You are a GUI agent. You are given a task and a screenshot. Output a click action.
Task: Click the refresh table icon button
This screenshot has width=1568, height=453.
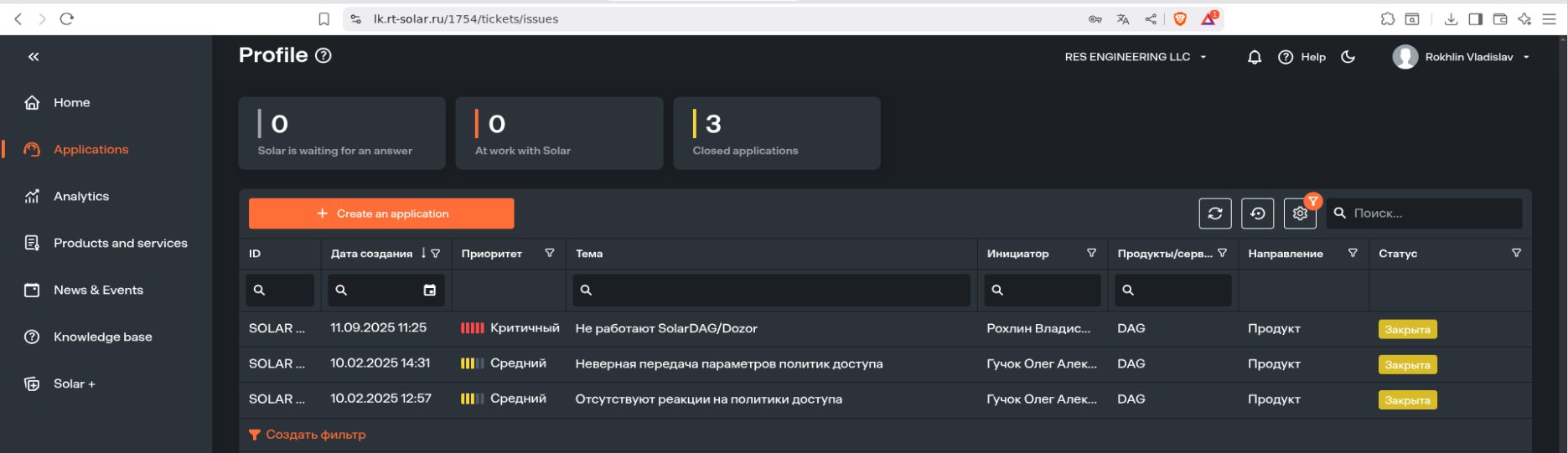tap(1214, 214)
